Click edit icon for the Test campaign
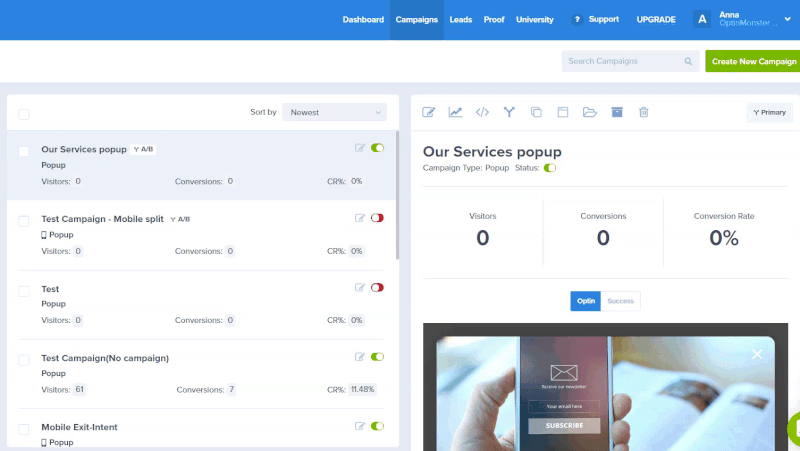This screenshot has height=451, width=800. [360, 288]
